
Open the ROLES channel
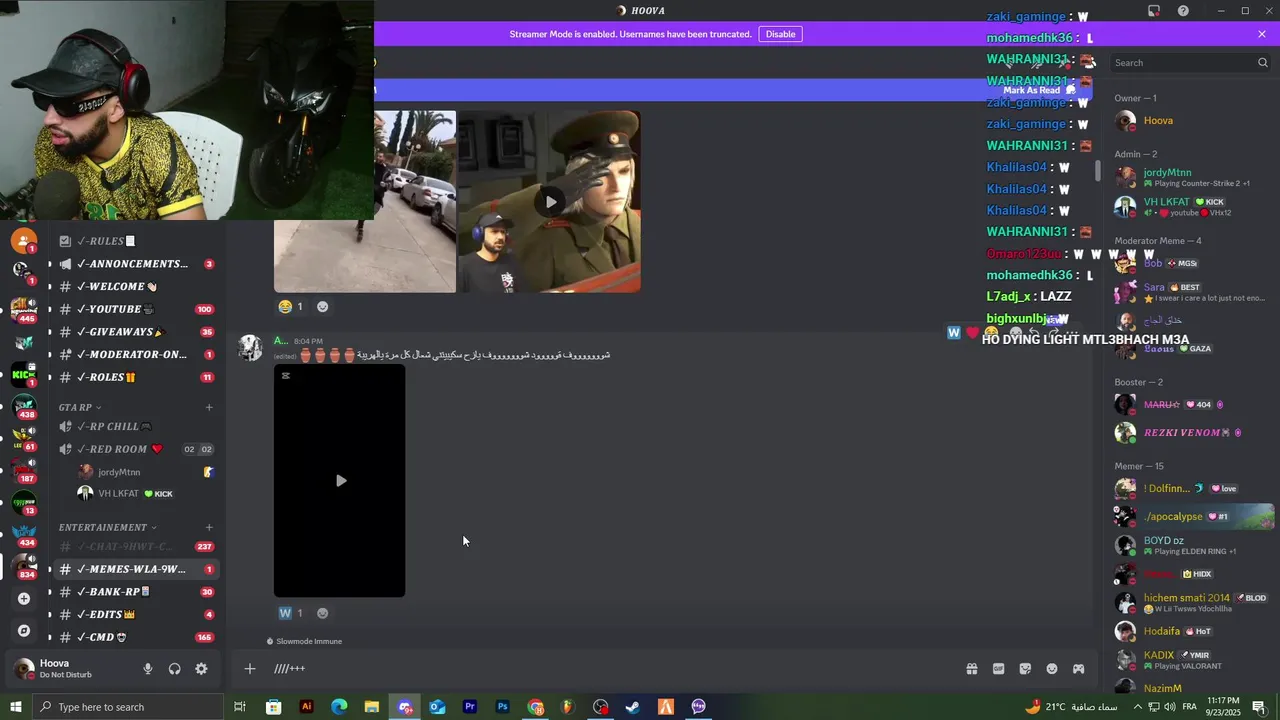(x=136, y=377)
